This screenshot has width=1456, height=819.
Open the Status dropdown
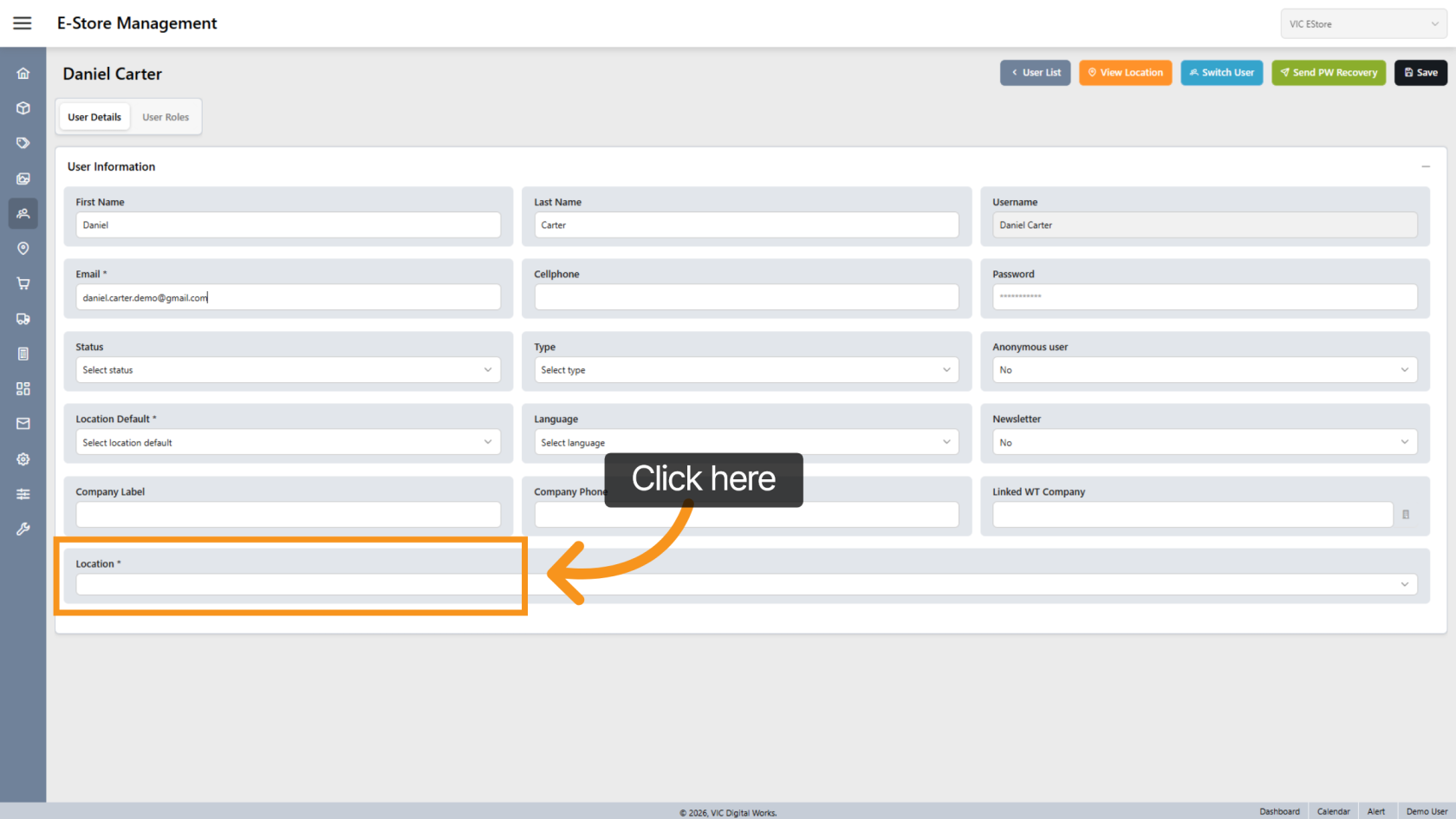[x=288, y=370]
